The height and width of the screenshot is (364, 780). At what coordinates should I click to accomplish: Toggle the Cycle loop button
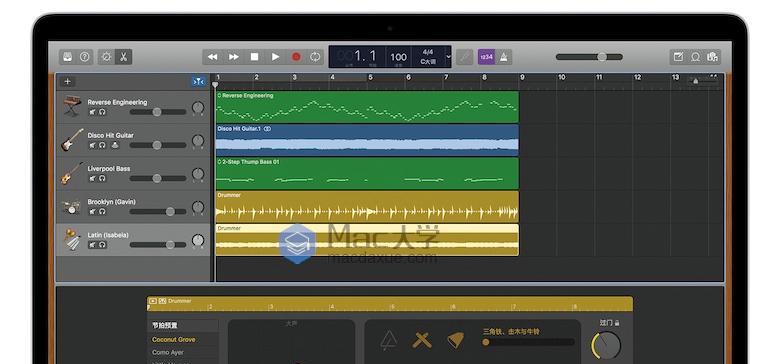point(315,57)
